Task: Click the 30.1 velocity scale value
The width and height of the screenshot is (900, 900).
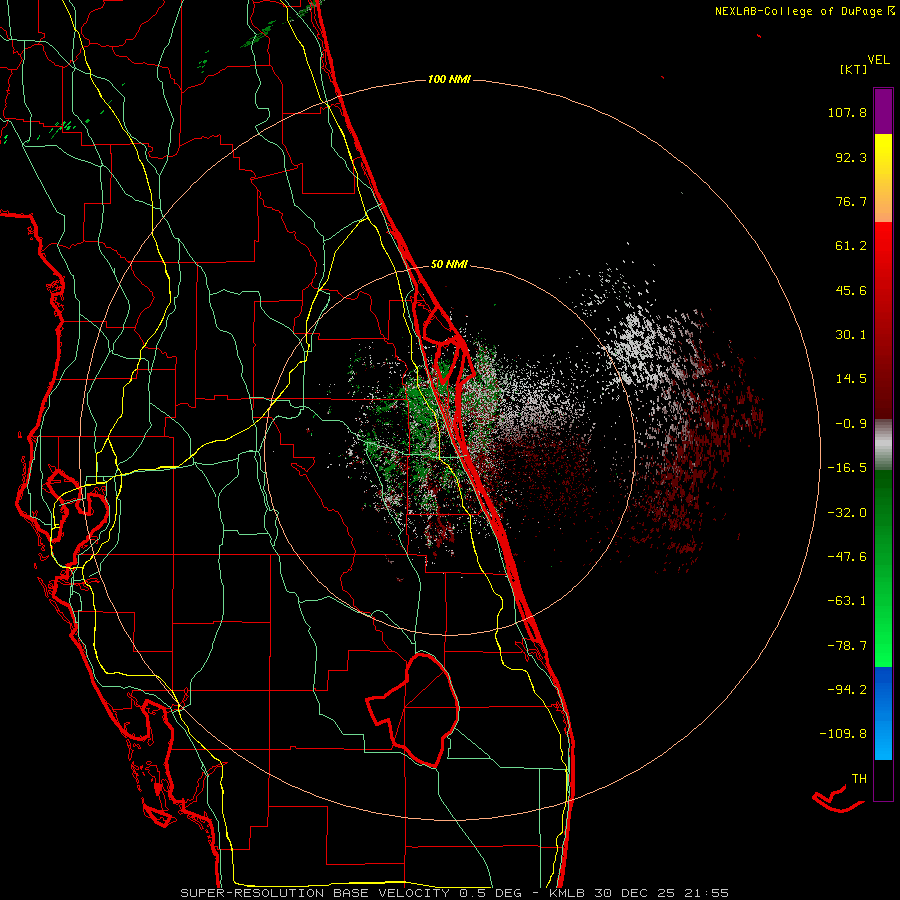Action: (x=851, y=335)
